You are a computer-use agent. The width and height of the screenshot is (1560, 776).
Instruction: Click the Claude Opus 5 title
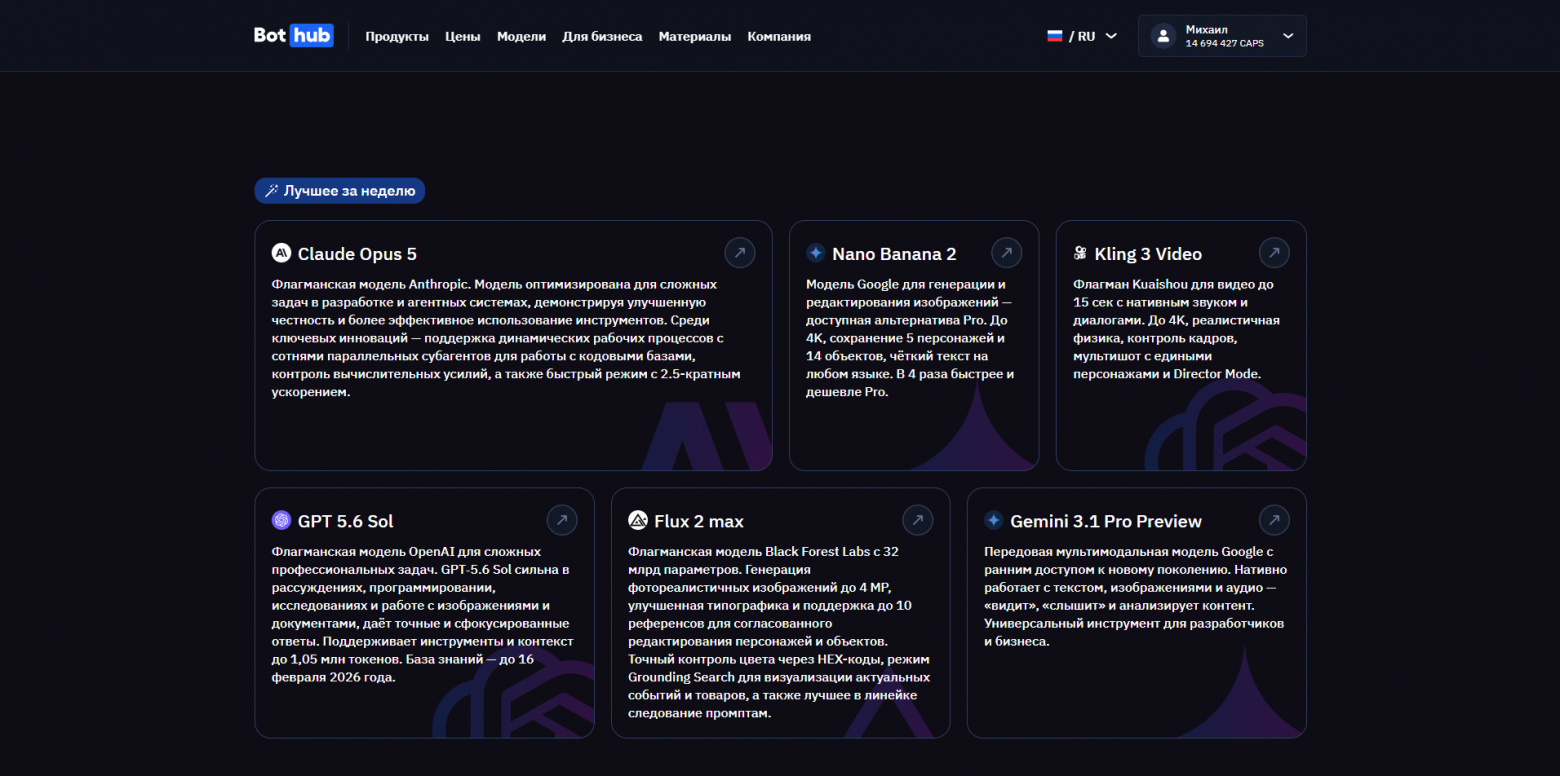pyautogui.click(x=357, y=254)
